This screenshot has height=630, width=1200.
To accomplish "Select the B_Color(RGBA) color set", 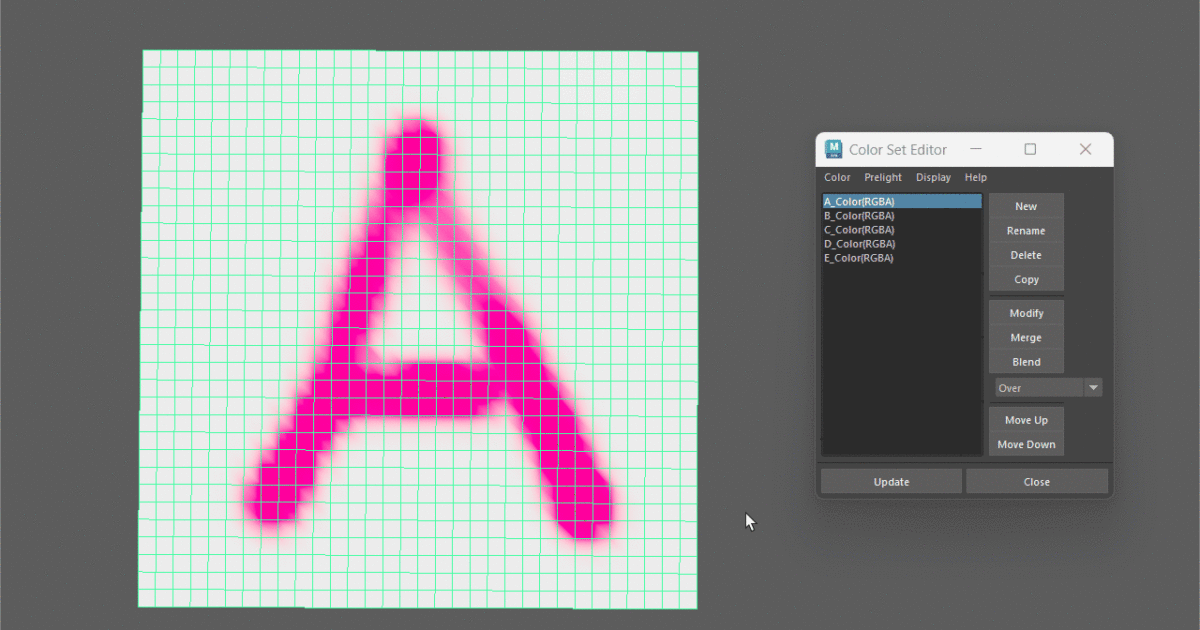I will coord(859,216).
